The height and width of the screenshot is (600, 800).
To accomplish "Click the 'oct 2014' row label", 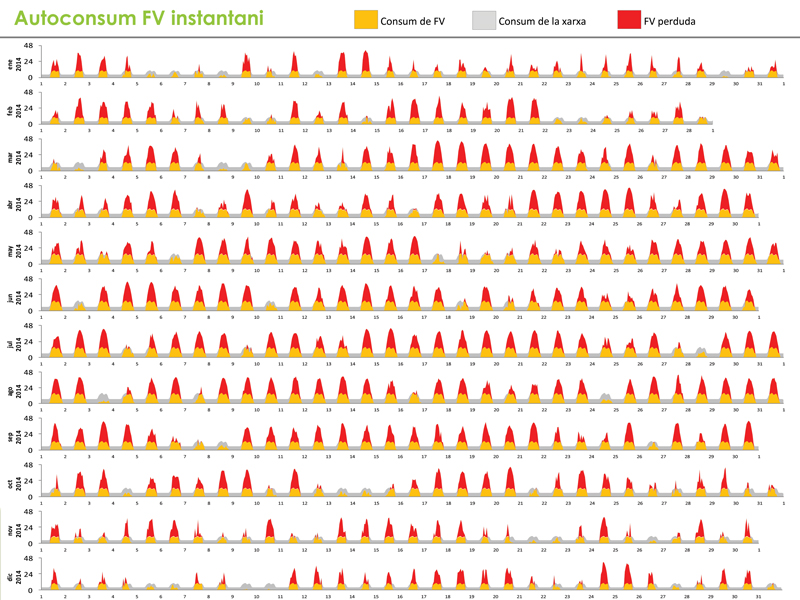I will pyautogui.click(x=14, y=483).
